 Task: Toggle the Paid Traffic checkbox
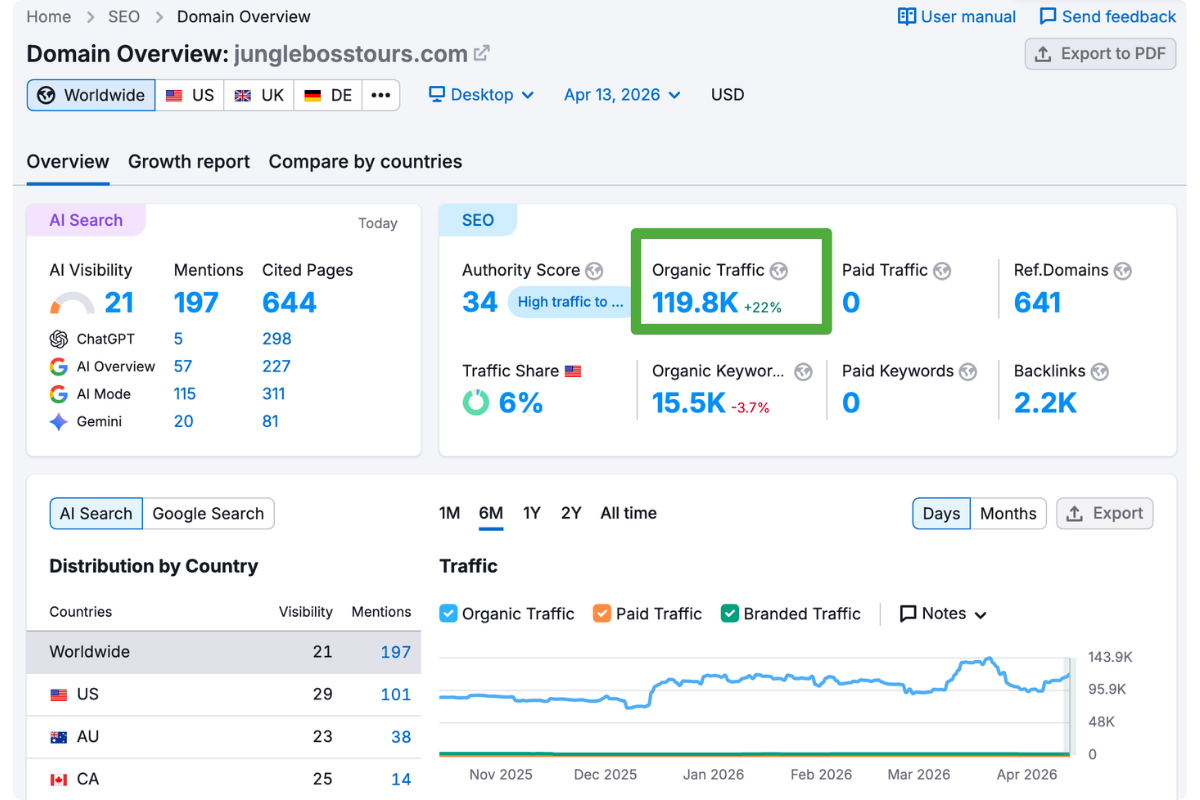tap(602, 613)
